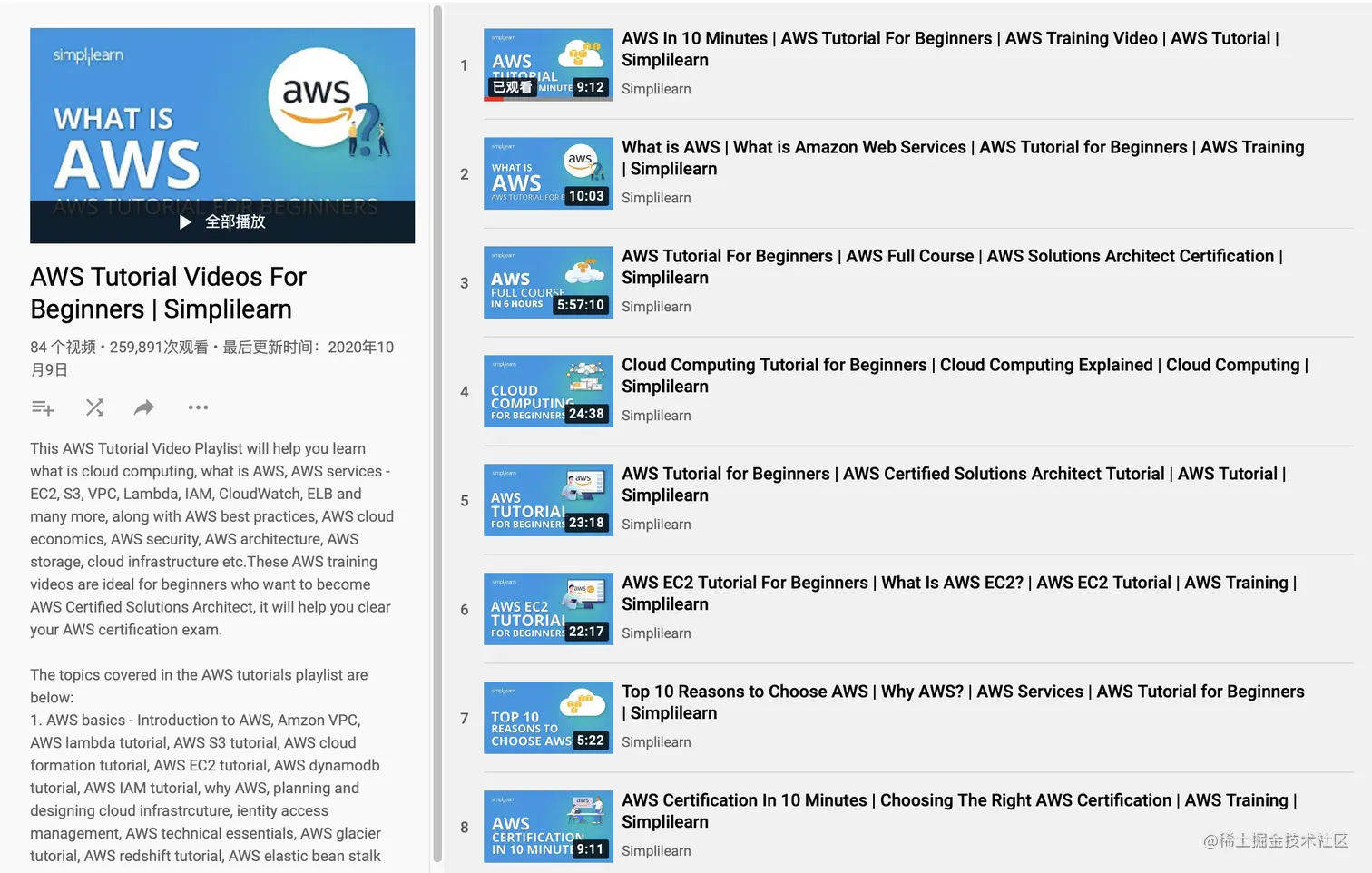Click Simplilearn channel under video 2

(x=656, y=198)
